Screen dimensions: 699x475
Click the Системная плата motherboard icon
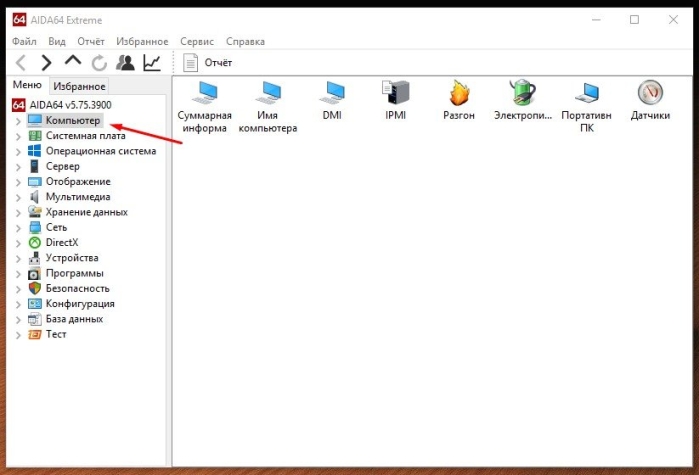34,135
